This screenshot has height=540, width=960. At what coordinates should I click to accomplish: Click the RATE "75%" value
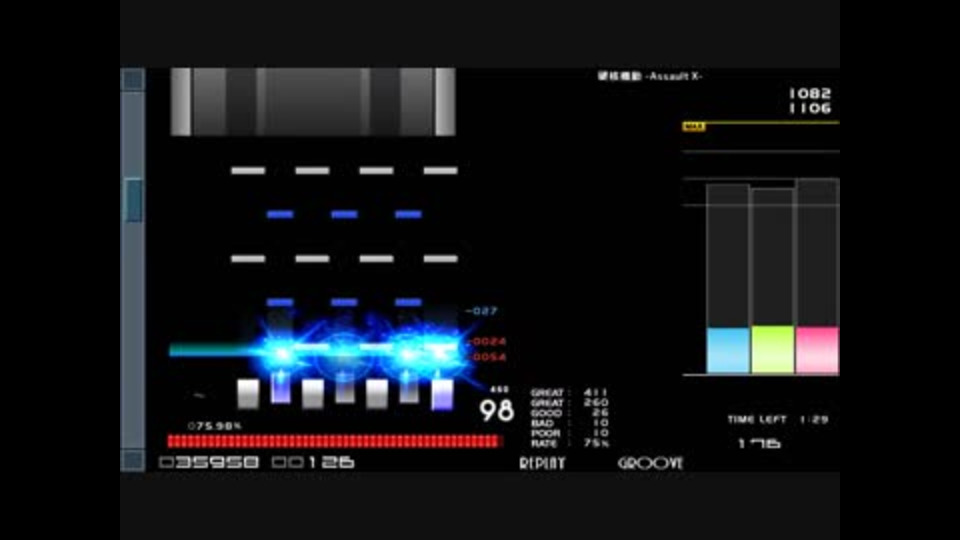pyautogui.click(x=596, y=443)
